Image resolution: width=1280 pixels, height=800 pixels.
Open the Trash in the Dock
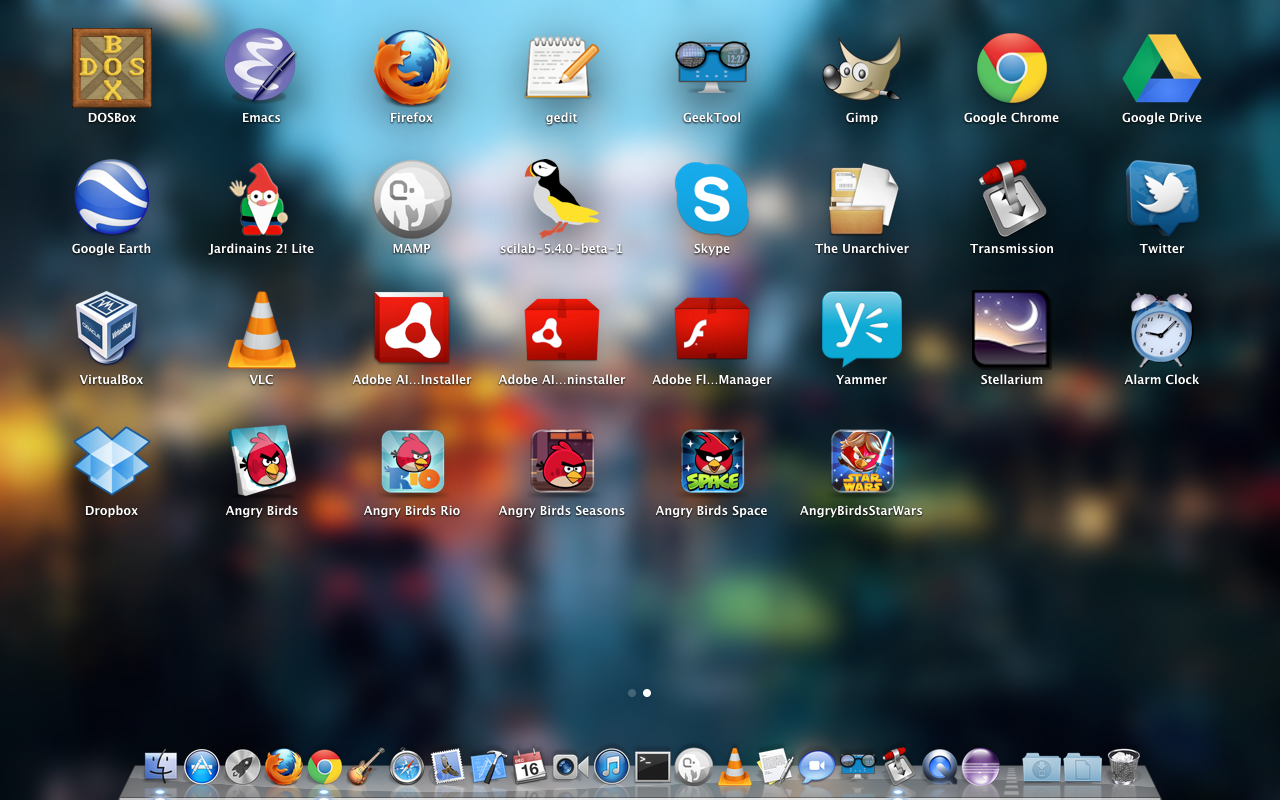click(1124, 767)
